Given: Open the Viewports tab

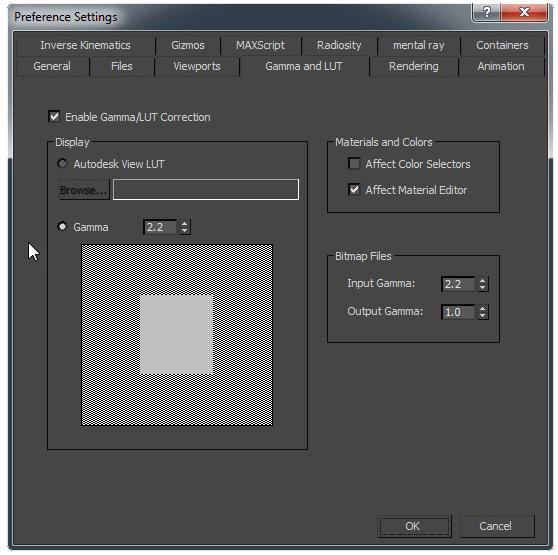Looking at the screenshot, I should (x=197, y=66).
